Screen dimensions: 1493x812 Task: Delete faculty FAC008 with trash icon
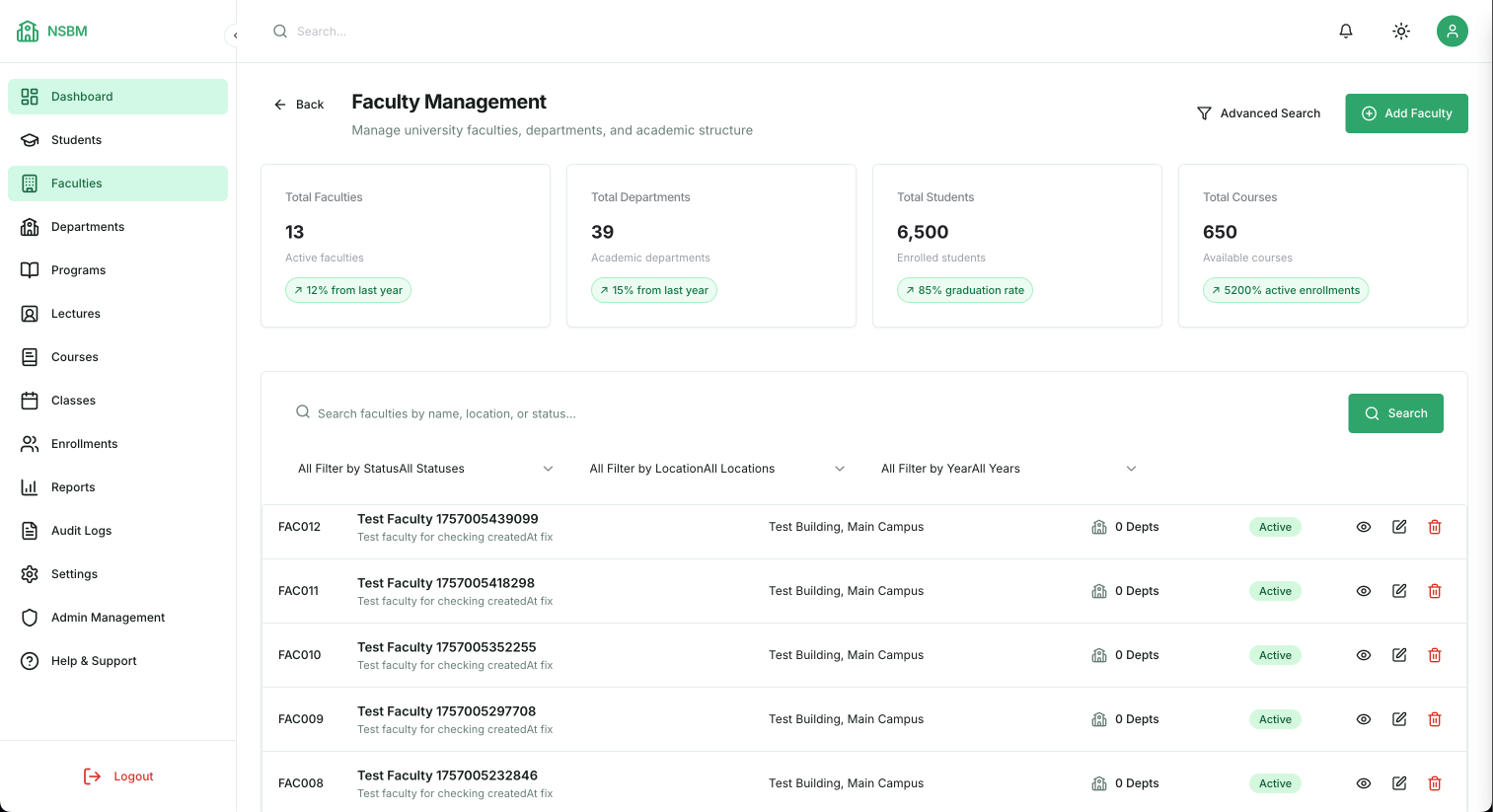coord(1434,783)
